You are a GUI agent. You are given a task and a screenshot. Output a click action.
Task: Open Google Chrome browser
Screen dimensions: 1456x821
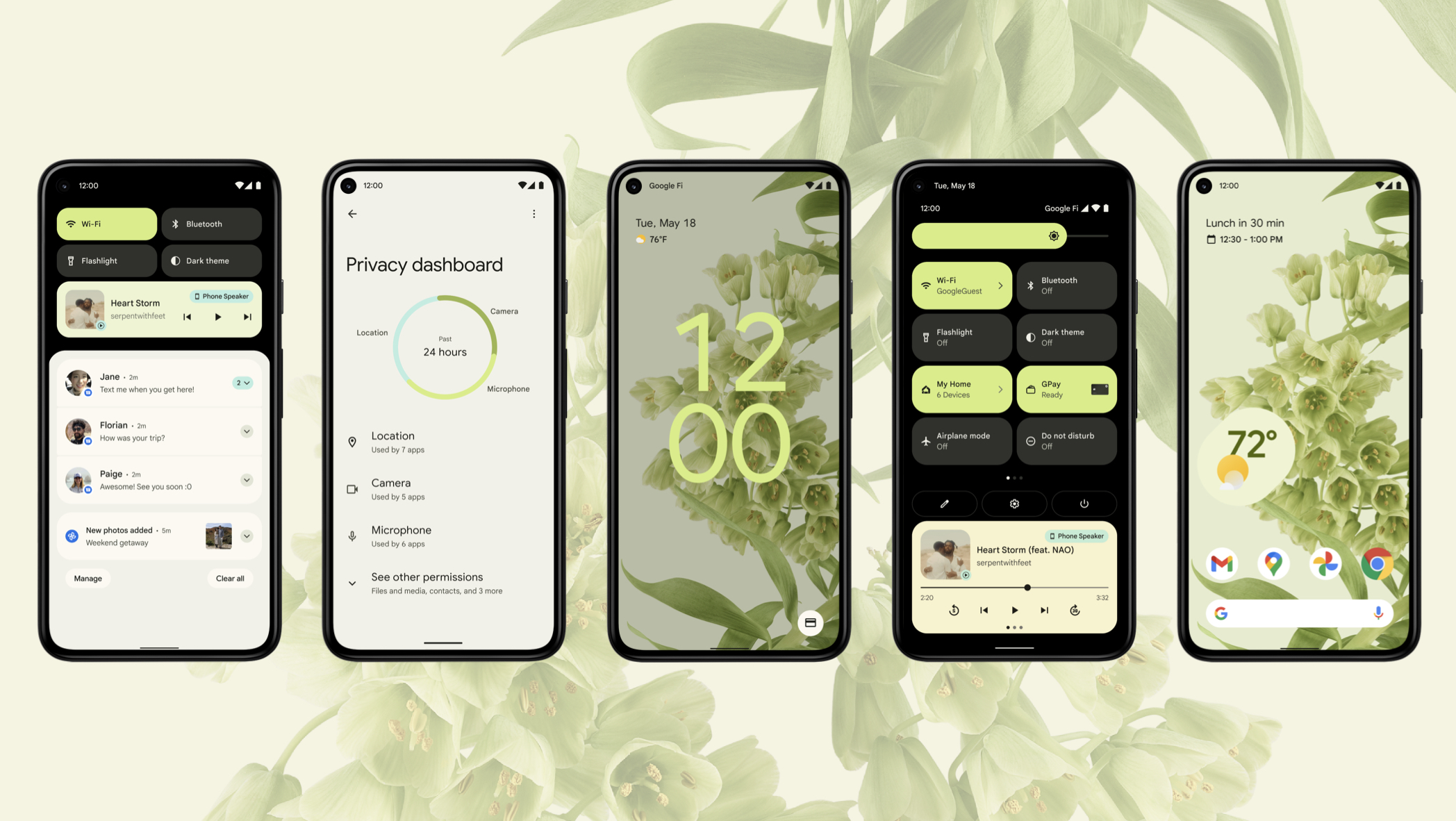tap(1374, 563)
